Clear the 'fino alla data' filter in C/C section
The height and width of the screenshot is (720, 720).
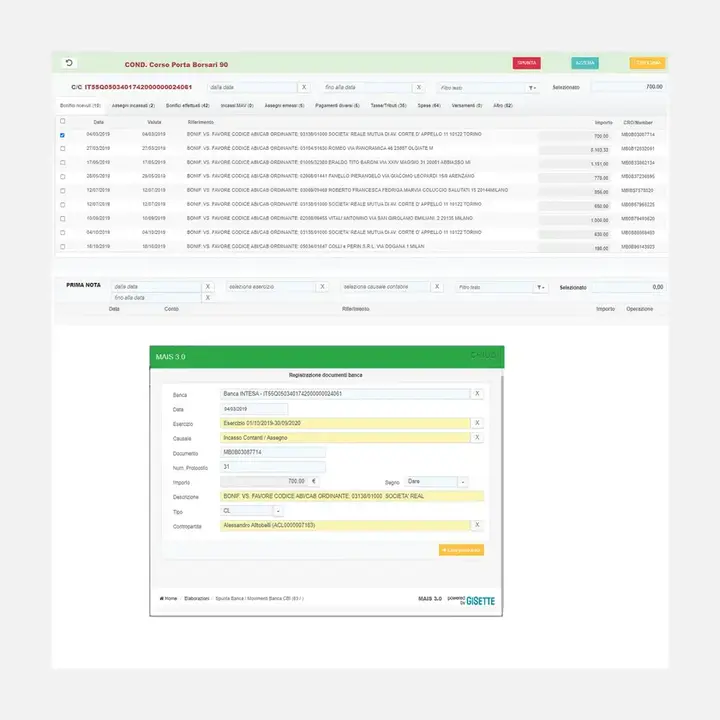tap(418, 87)
